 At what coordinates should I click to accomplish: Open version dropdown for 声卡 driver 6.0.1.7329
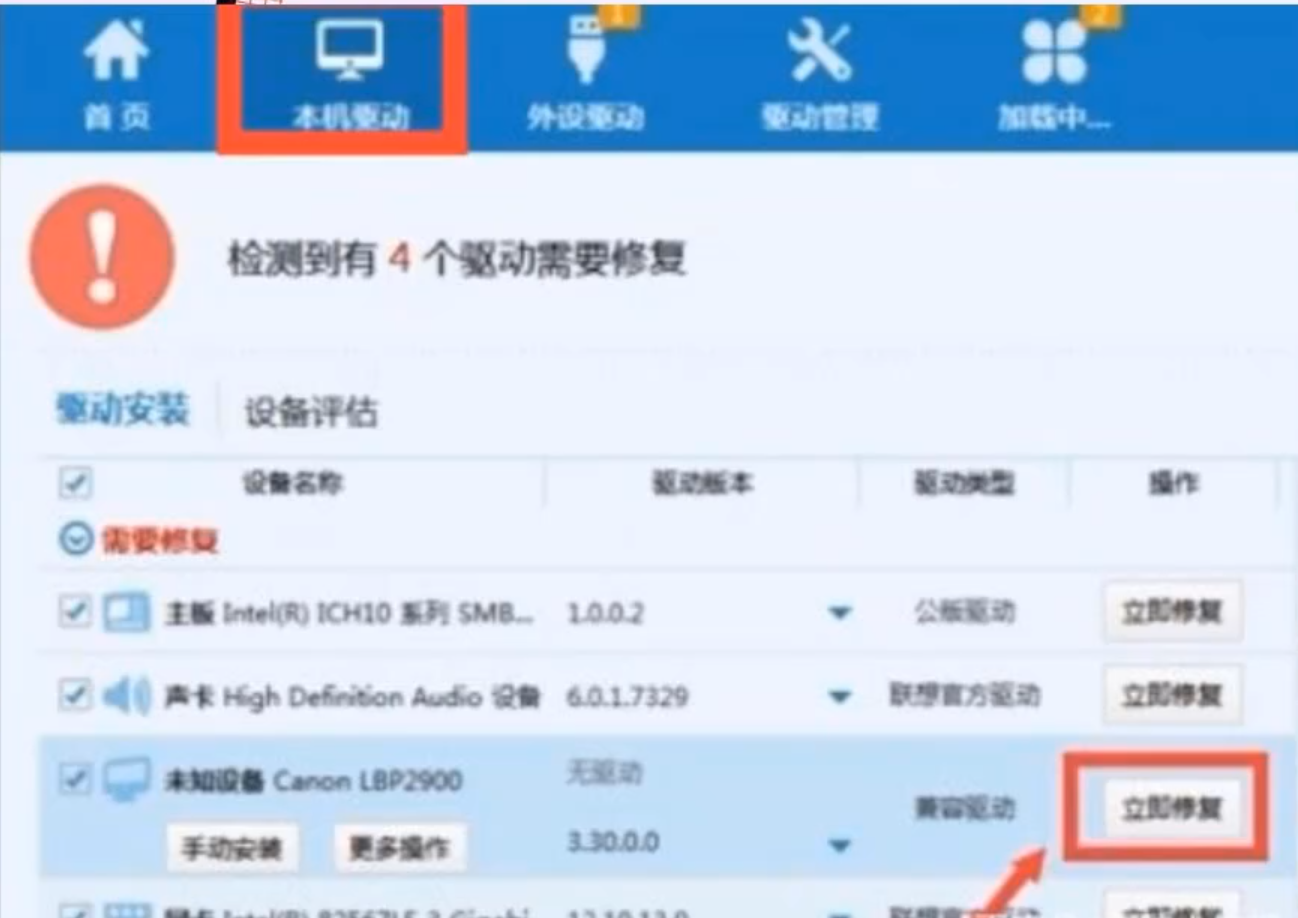click(x=840, y=696)
